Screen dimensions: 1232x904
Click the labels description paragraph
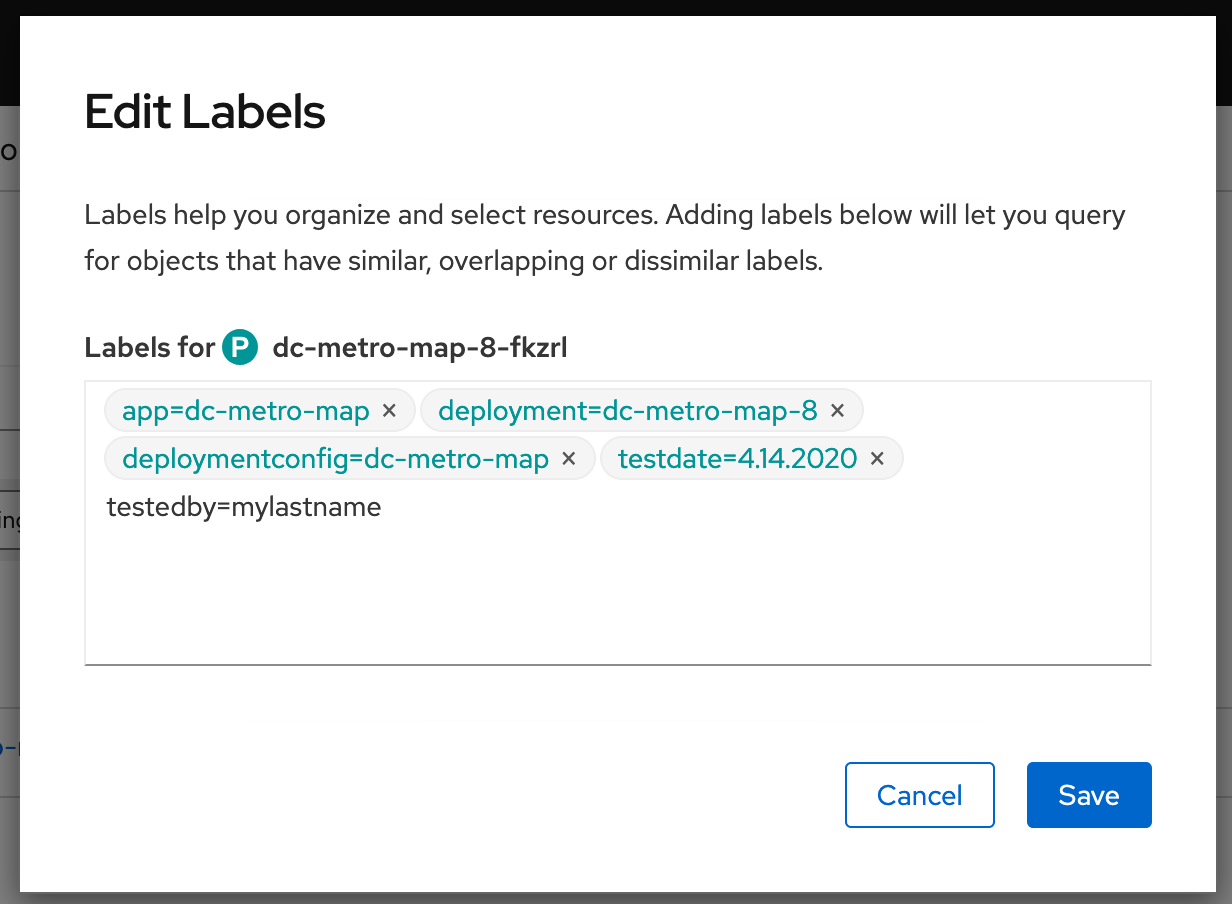click(x=604, y=239)
